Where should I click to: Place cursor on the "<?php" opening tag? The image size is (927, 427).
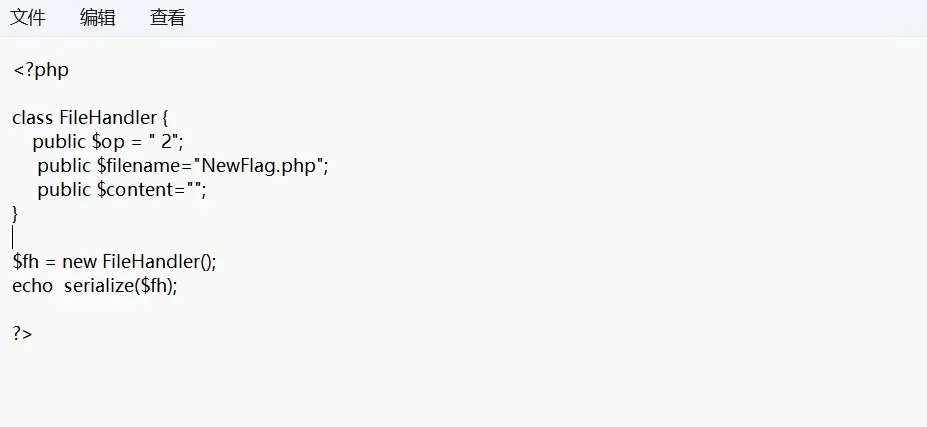(x=41, y=70)
